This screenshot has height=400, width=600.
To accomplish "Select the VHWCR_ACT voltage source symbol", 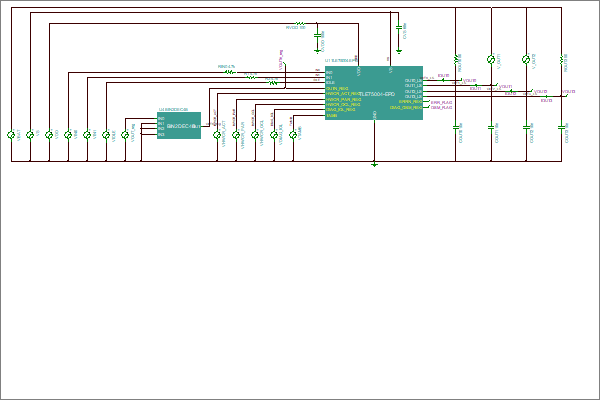I will coord(217,135).
